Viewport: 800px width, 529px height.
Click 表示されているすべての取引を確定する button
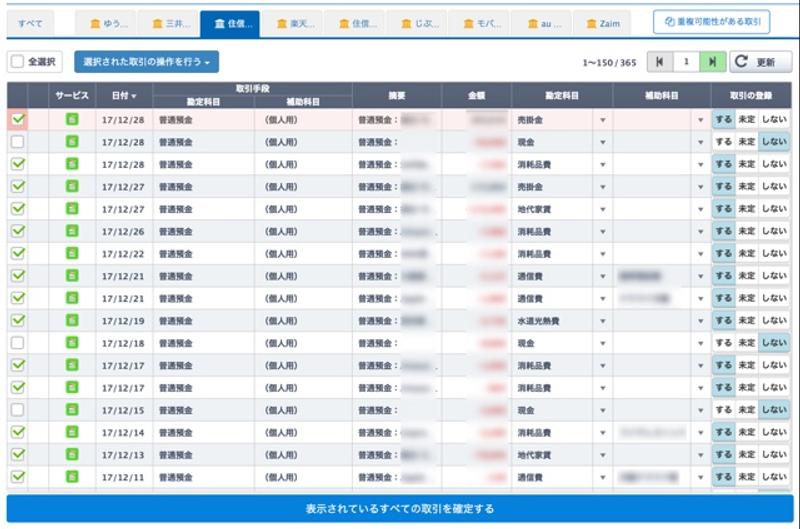point(400,509)
